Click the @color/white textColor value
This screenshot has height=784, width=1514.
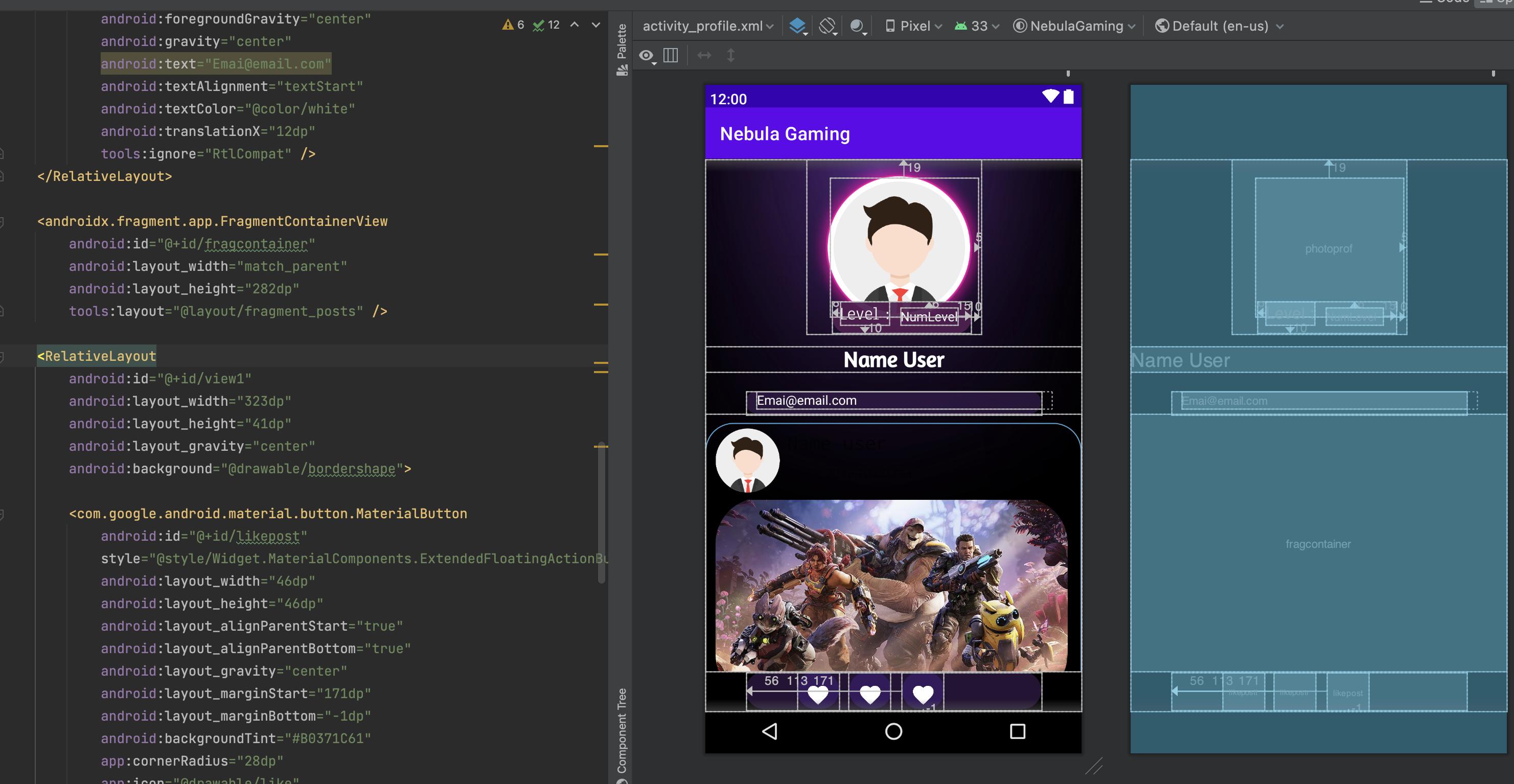[x=300, y=109]
